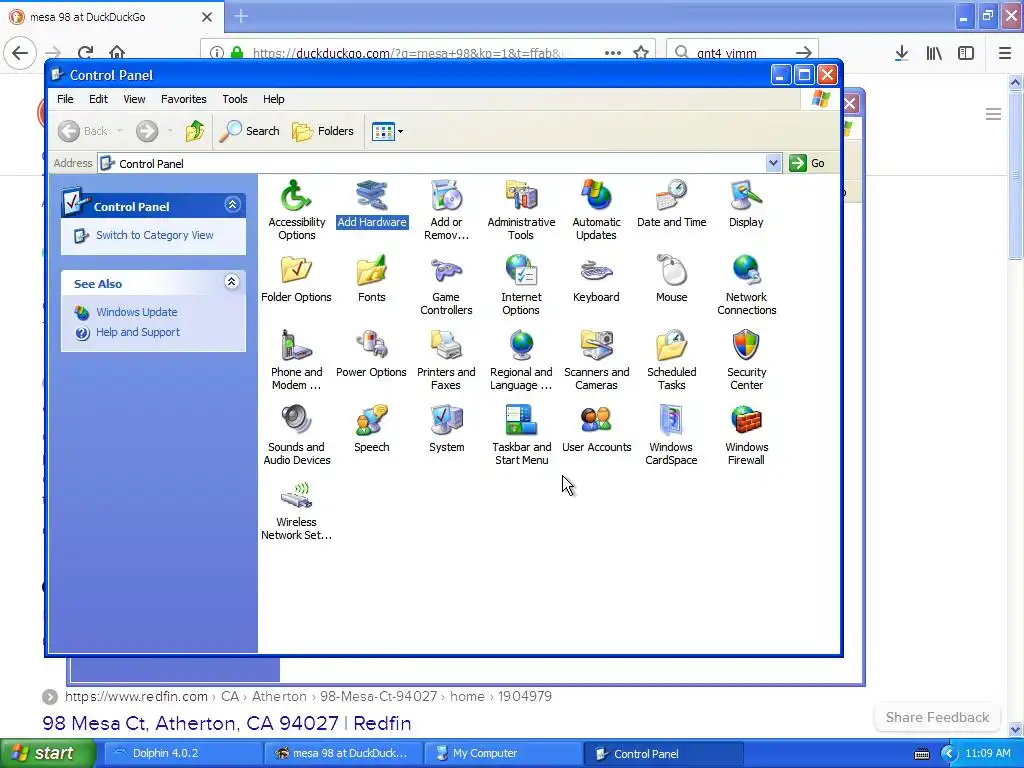The width and height of the screenshot is (1024, 768).
Task: Open the Favorites menu
Action: [x=184, y=99]
